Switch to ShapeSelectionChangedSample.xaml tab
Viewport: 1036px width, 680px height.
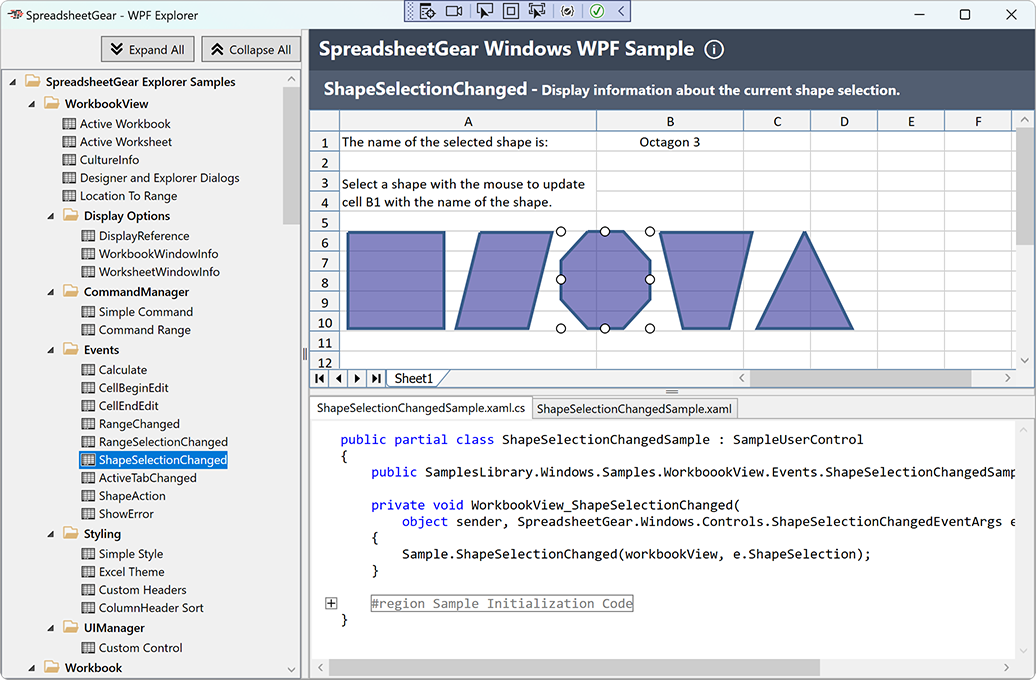tap(634, 408)
